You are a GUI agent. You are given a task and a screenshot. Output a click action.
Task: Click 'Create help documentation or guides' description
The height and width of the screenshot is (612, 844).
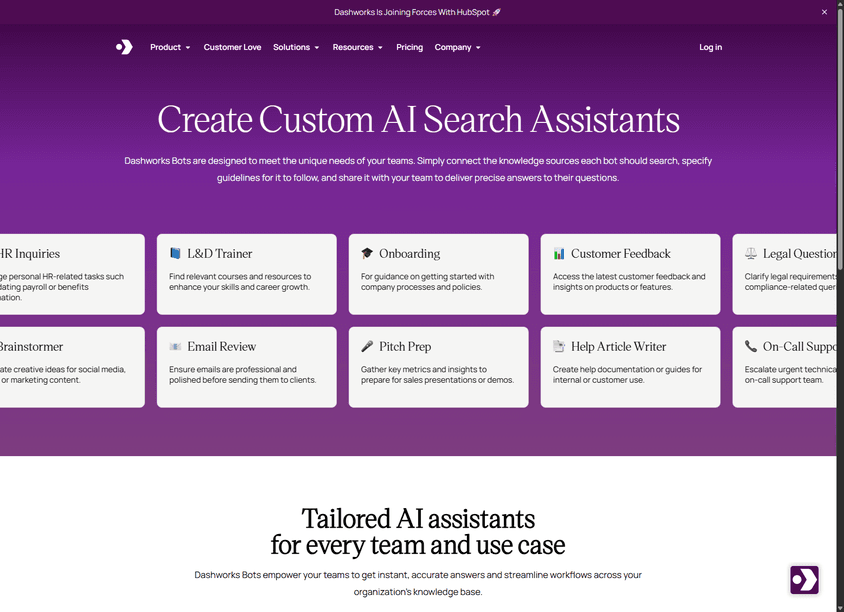[627, 375]
